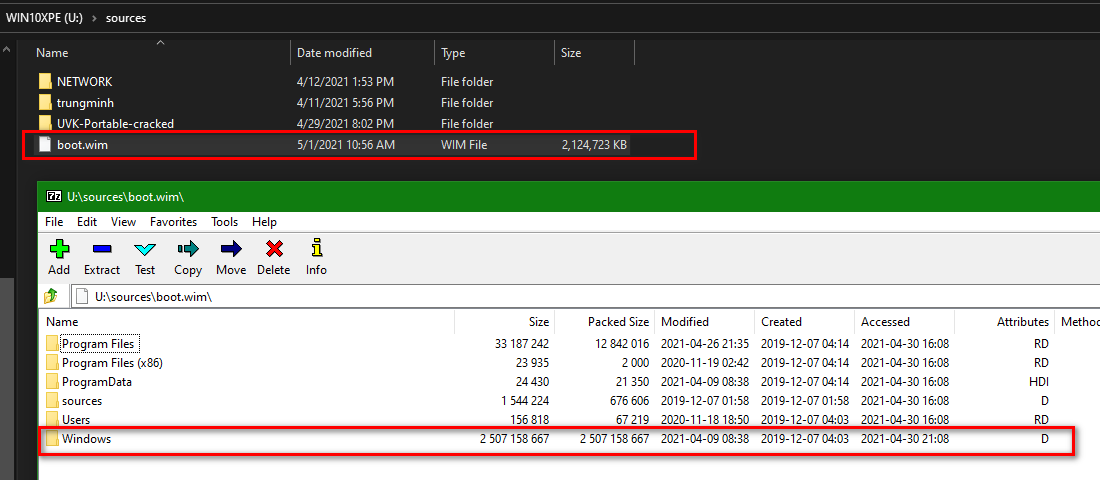The image size is (1100, 480).
Task: Click the Copy toolbar icon
Action: tap(188, 249)
